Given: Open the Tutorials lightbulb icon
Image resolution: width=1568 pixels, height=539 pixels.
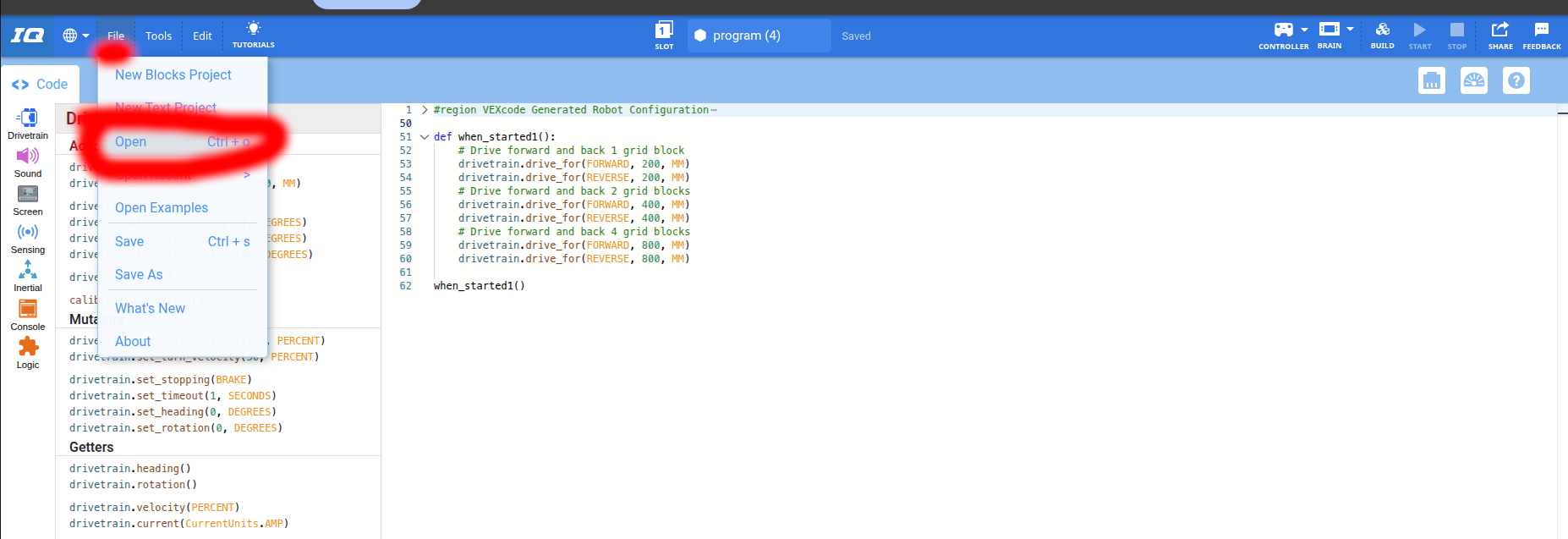Looking at the screenshot, I should point(253,30).
